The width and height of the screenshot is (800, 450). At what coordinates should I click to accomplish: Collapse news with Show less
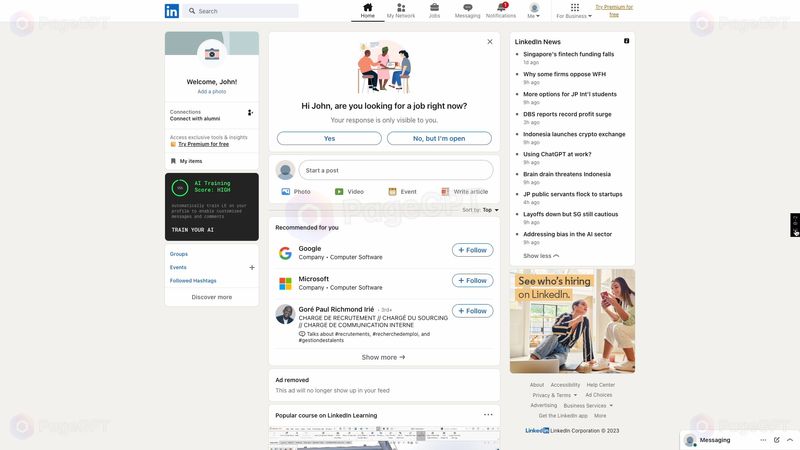click(541, 256)
